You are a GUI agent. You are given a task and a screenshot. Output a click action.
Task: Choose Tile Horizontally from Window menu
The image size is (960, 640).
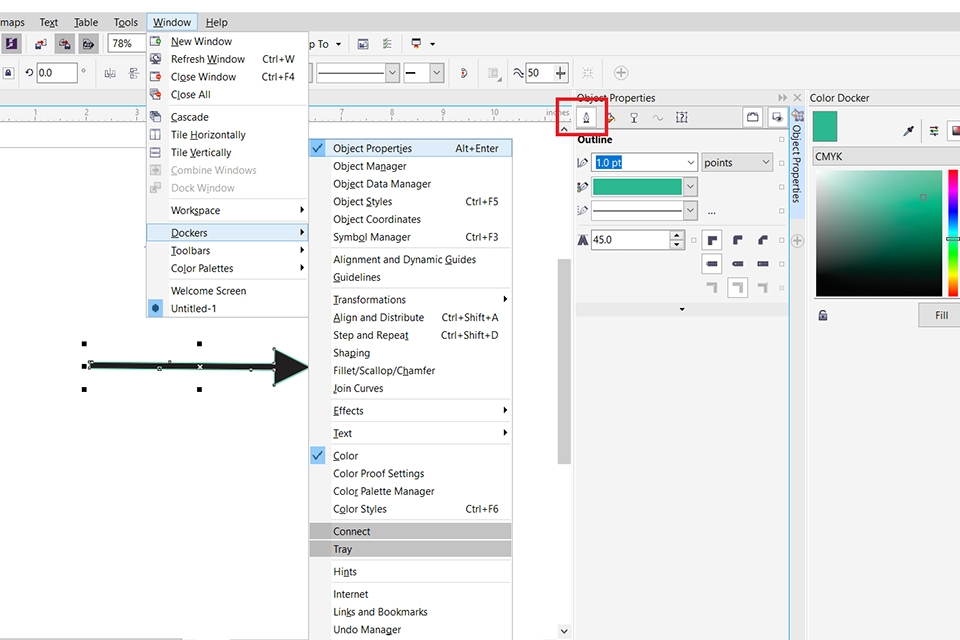(x=206, y=134)
